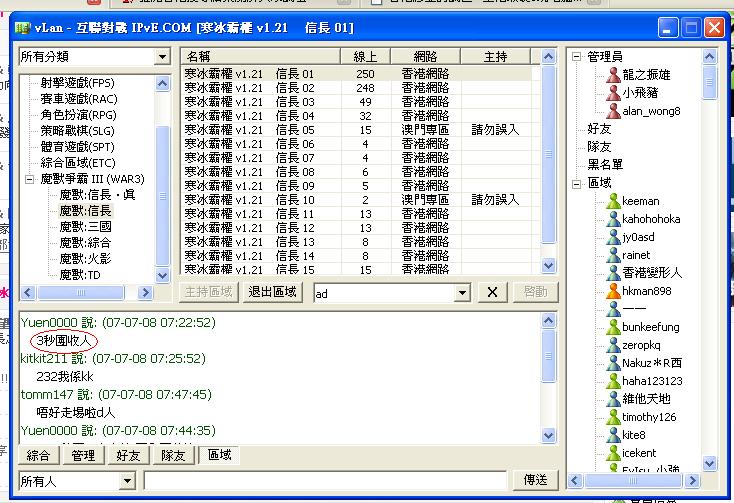
Task: Select alan_wong8's admin user icon
Action: coord(613,111)
